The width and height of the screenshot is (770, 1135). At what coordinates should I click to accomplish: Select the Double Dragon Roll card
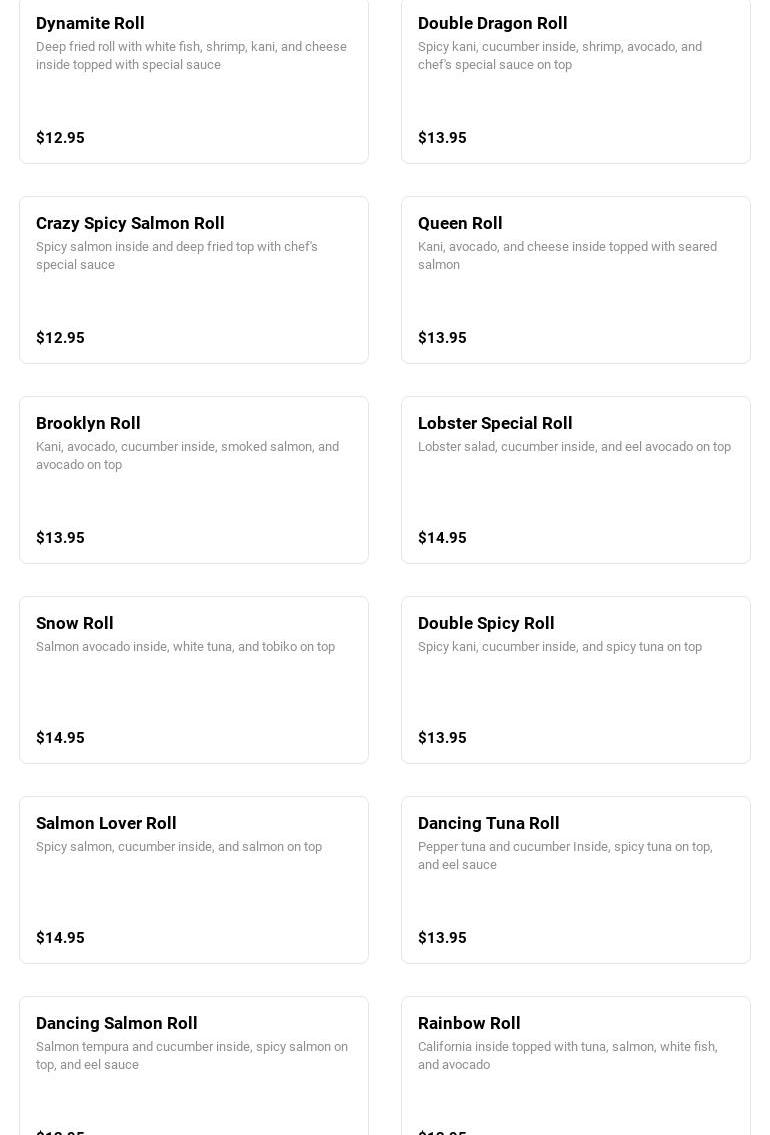[x=492, y=23]
